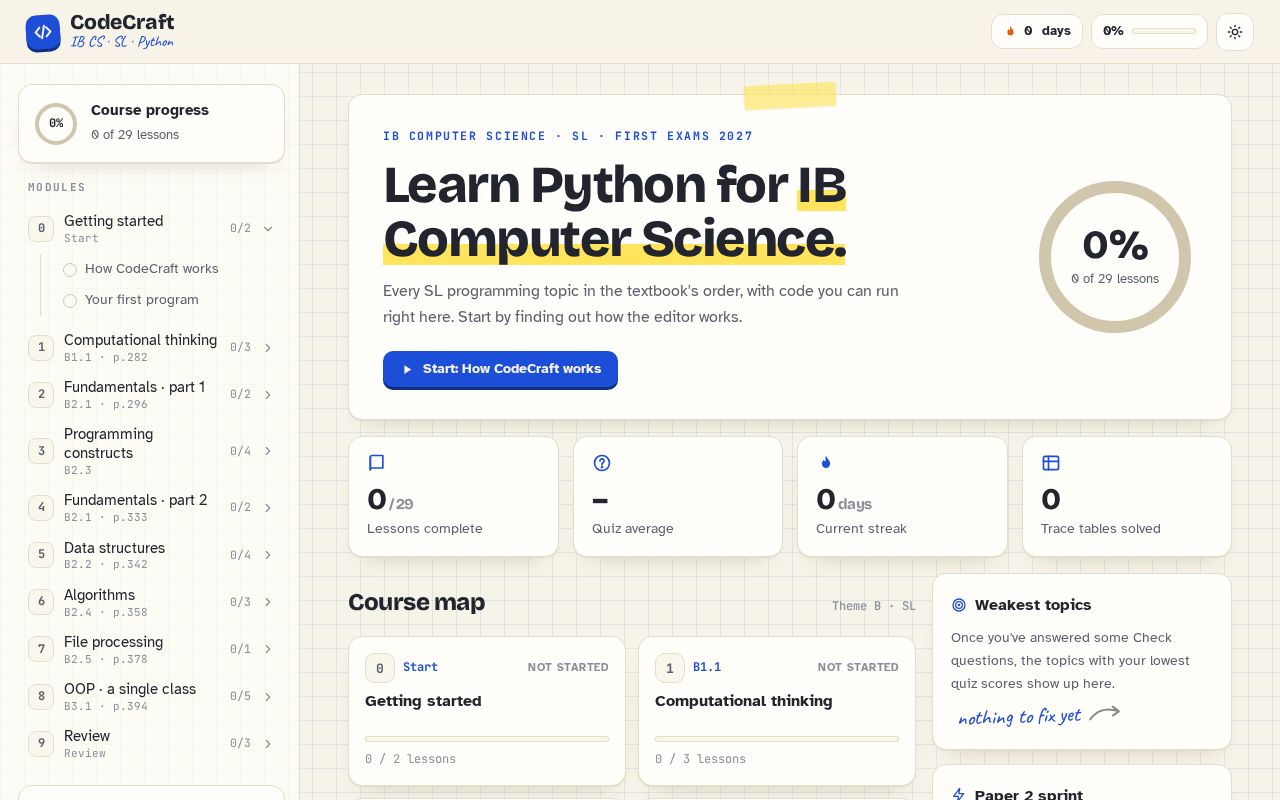Click the header 0% progress bar
Screen dimensions: 1280x800
click(x=1164, y=31)
